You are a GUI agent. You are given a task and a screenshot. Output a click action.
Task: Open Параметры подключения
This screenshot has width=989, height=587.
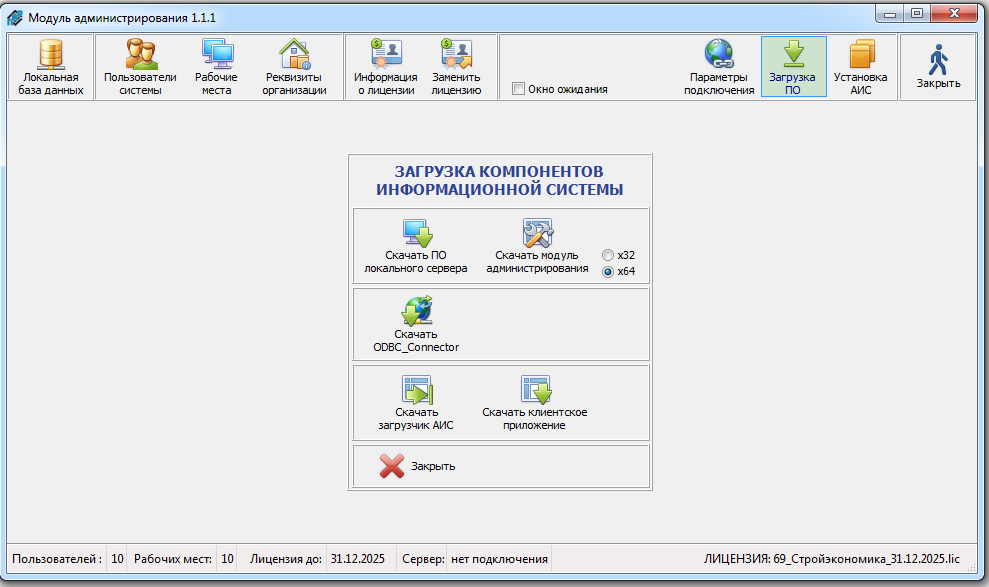(719, 67)
